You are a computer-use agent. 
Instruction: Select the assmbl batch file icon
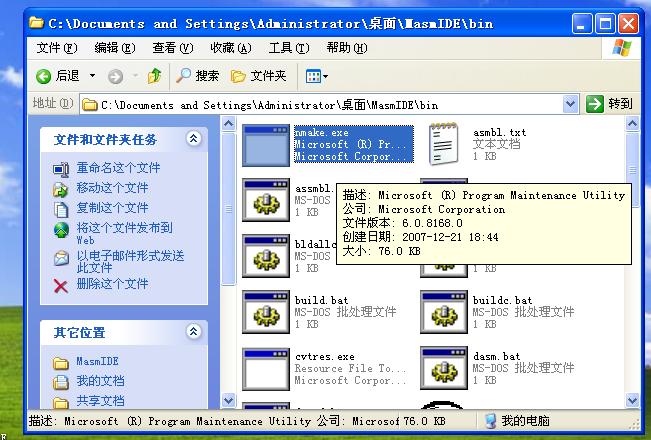click(x=266, y=200)
